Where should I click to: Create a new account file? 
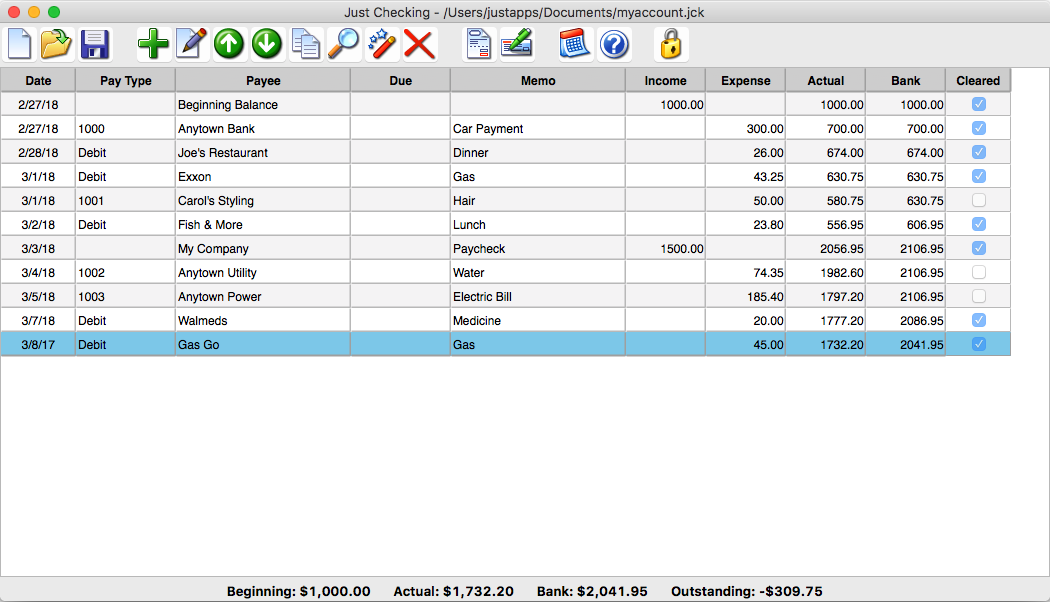pyautogui.click(x=19, y=44)
